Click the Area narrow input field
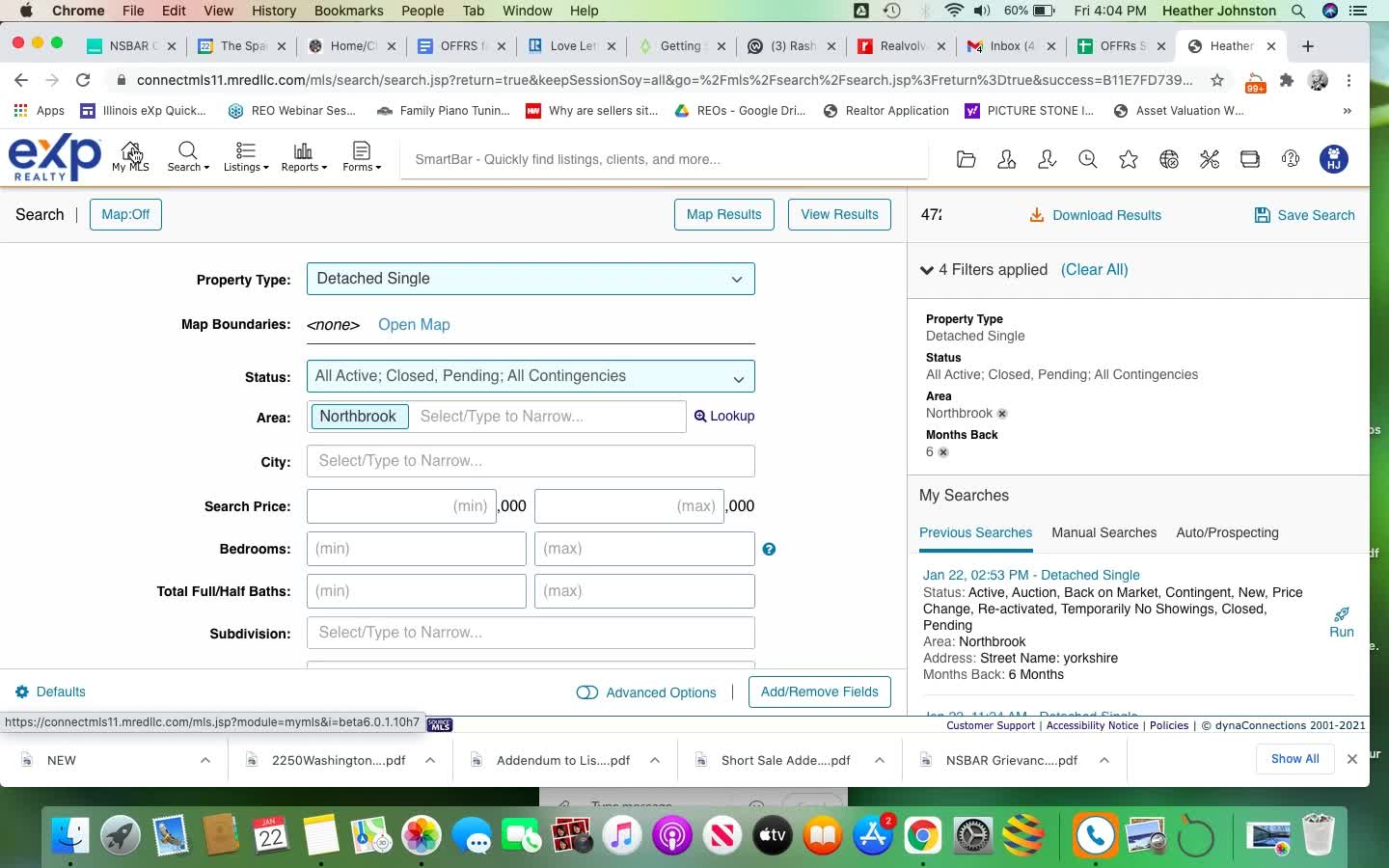Screen dimensions: 1389x868 point(548,417)
